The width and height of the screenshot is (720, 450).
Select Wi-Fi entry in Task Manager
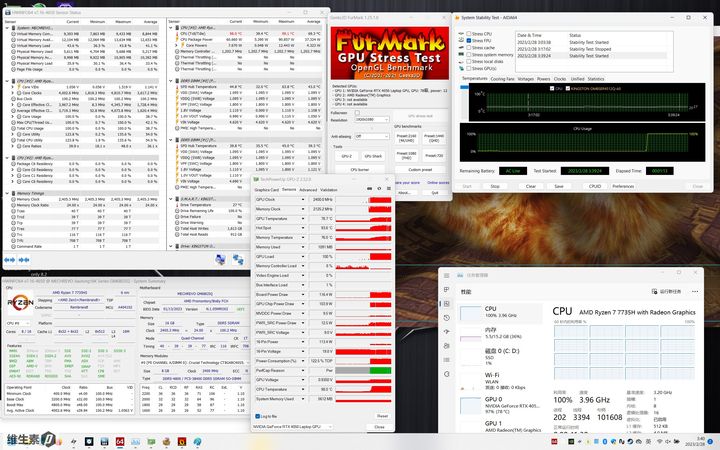coord(501,381)
